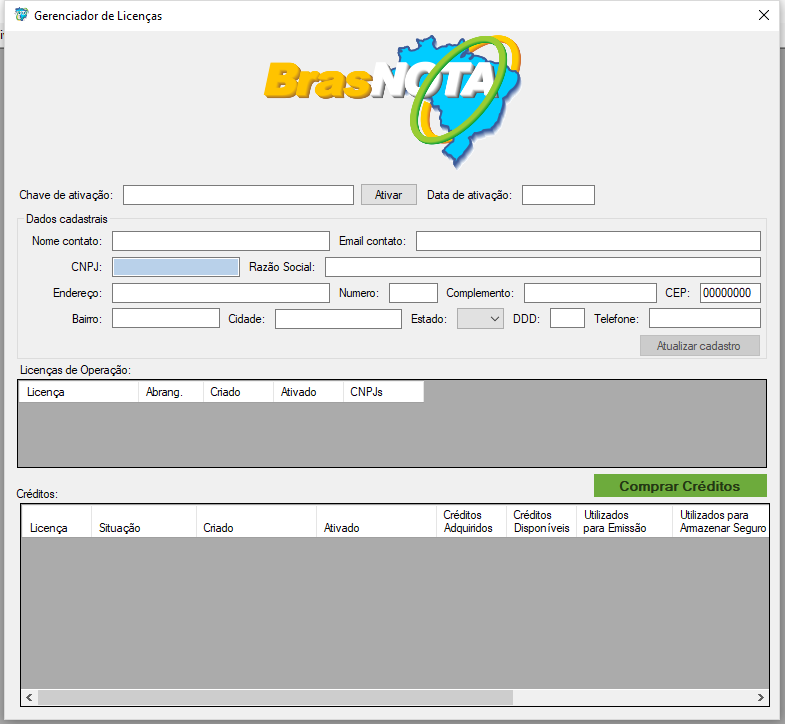Click the Gerenciador de Licenças title bar icon
785x724 pixels.
point(22,15)
